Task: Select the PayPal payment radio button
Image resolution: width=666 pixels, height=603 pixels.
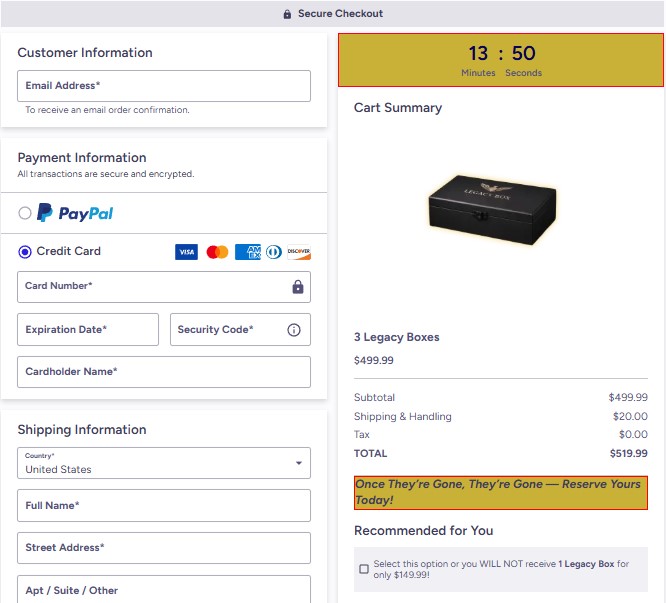Action: [x=25, y=213]
